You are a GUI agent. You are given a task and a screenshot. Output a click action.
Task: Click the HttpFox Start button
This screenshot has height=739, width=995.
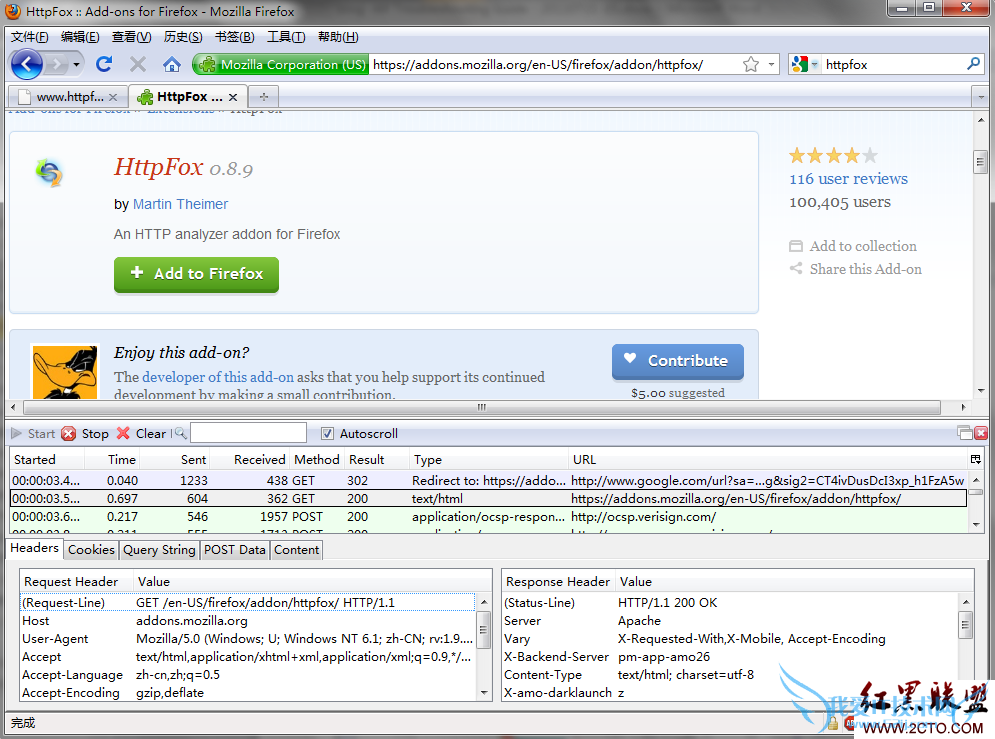[x=34, y=434]
